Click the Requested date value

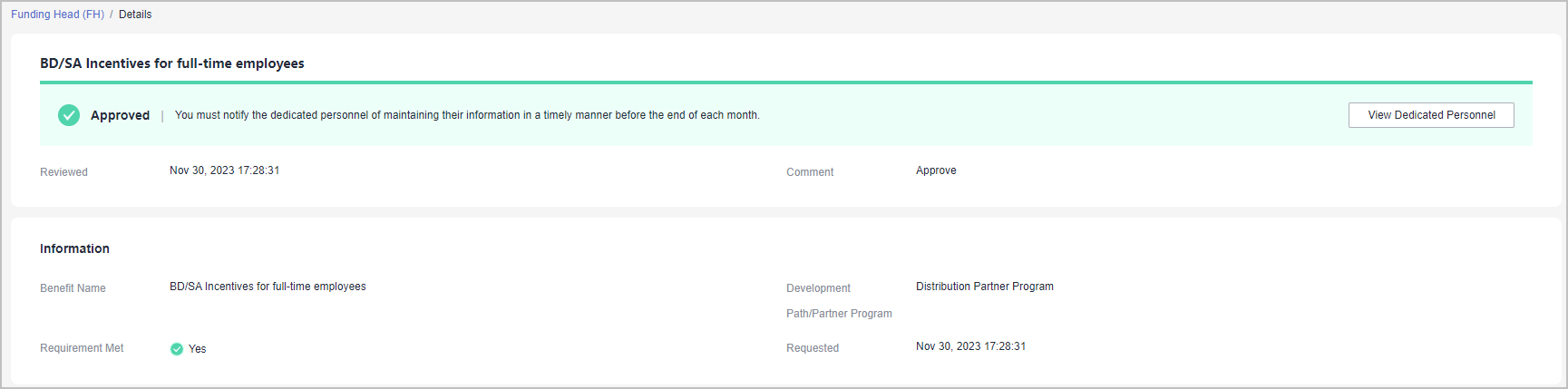[970, 346]
